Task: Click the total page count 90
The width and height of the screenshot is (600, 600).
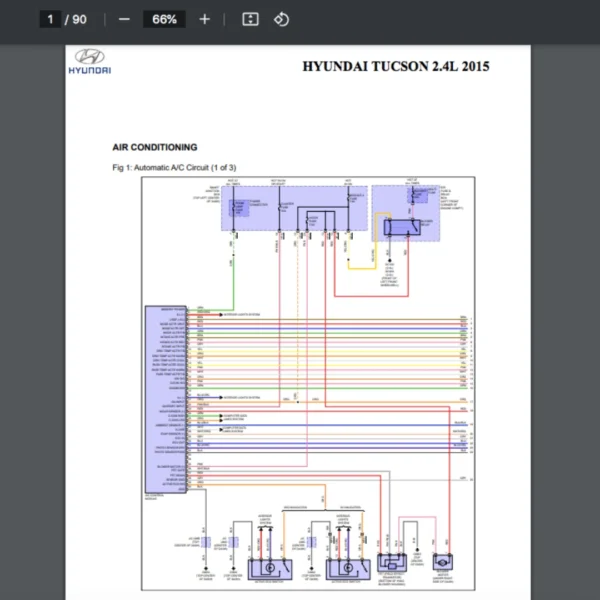Action: (79, 19)
